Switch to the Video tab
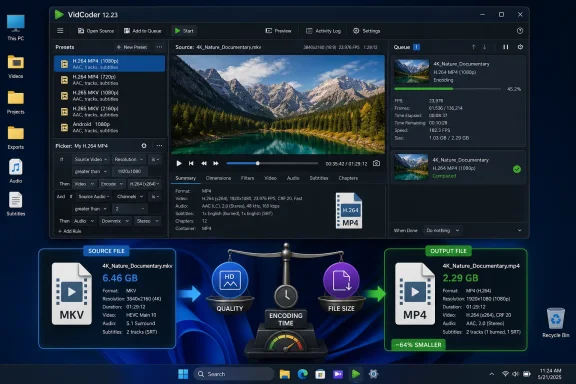The width and height of the screenshot is (576, 384). click(x=270, y=178)
